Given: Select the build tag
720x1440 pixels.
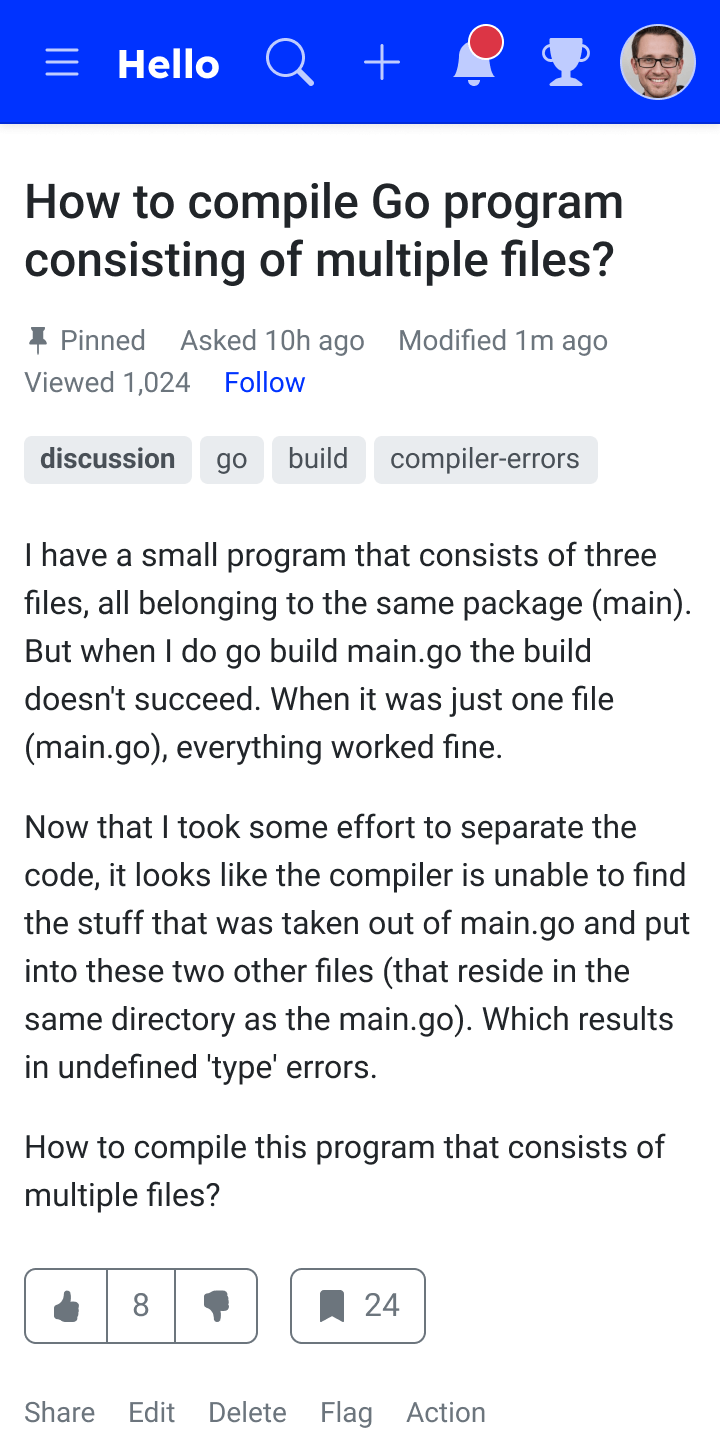Looking at the screenshot, I should point(319,459).
